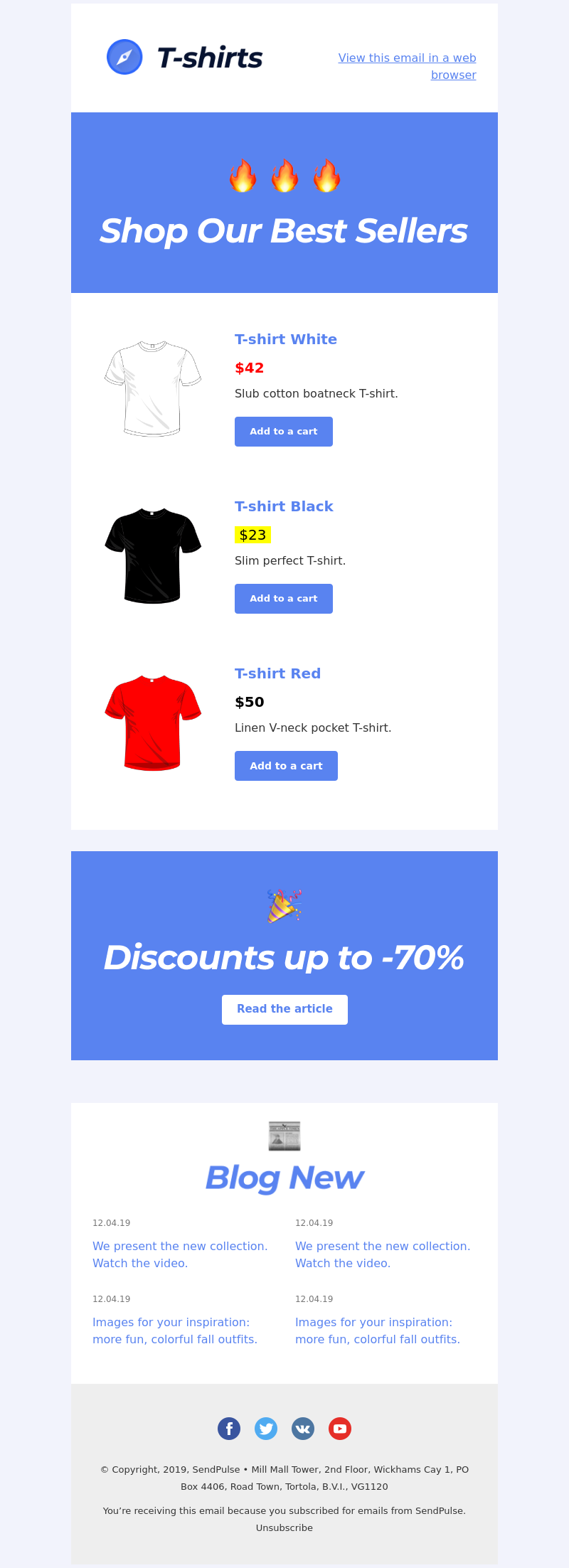Image resolution: width=569 pixels, height=1568 pixels.
Task: Open the Twitter social icon
Action: point(266,1429)
